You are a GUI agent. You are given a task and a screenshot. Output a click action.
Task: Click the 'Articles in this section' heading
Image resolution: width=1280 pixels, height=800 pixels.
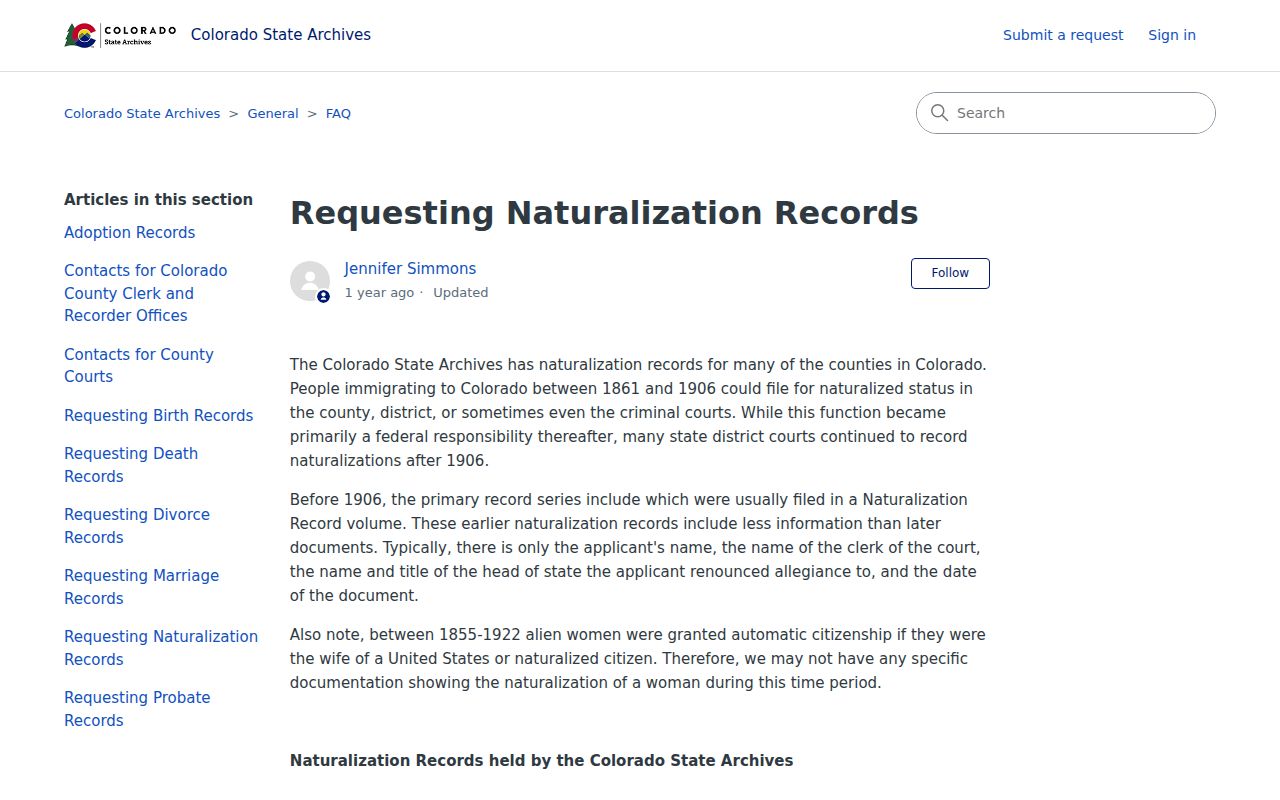[158, 199]
